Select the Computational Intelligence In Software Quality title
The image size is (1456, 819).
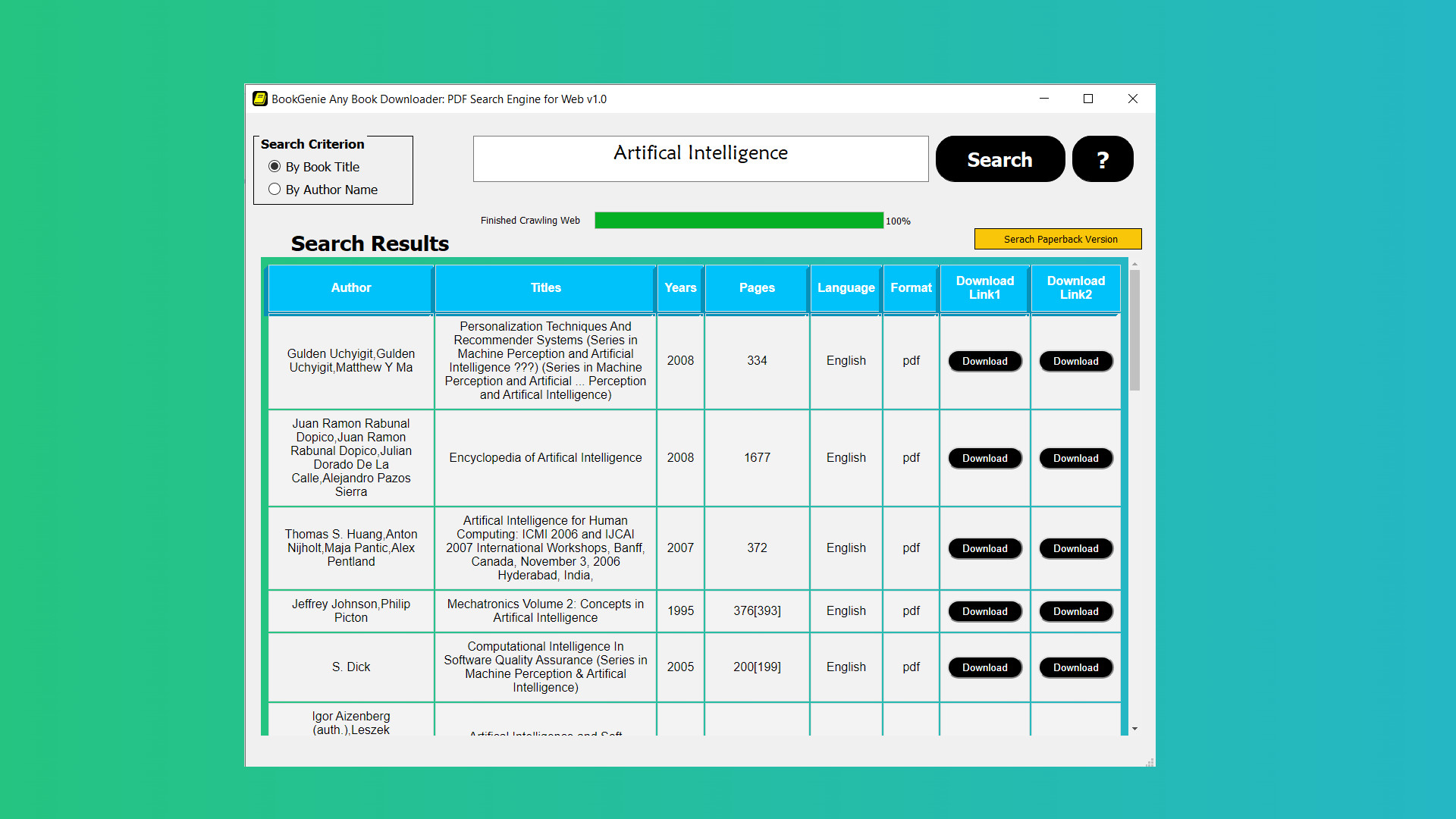(x=545, y=667)
